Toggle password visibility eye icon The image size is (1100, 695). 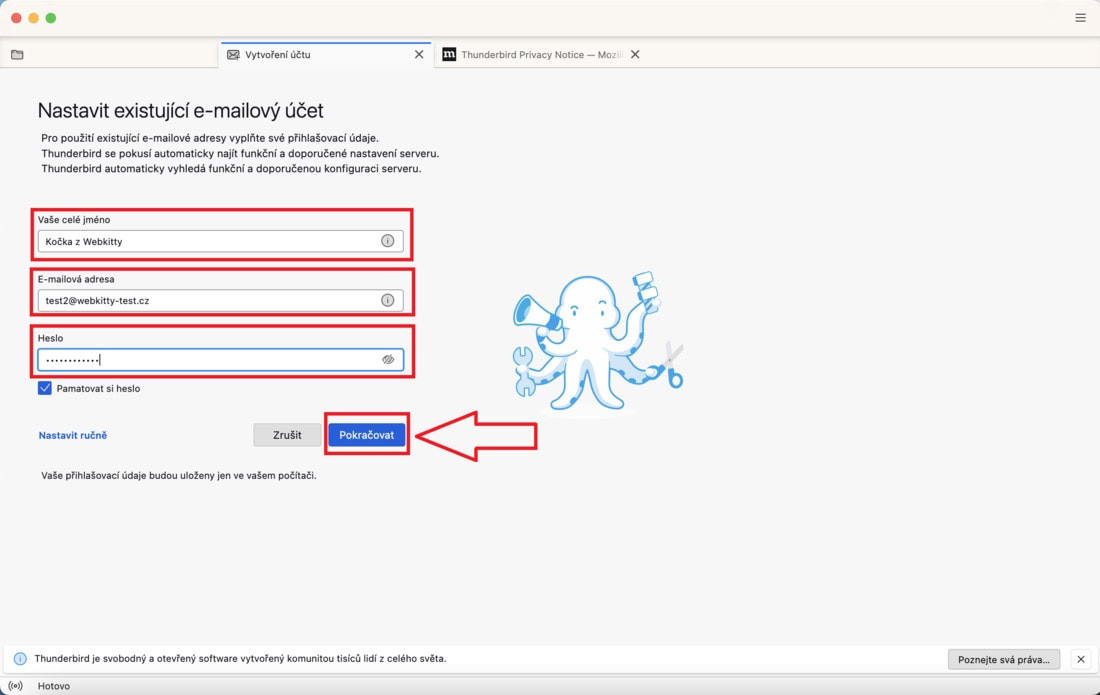pyautogui.click(x=388, y=360)
